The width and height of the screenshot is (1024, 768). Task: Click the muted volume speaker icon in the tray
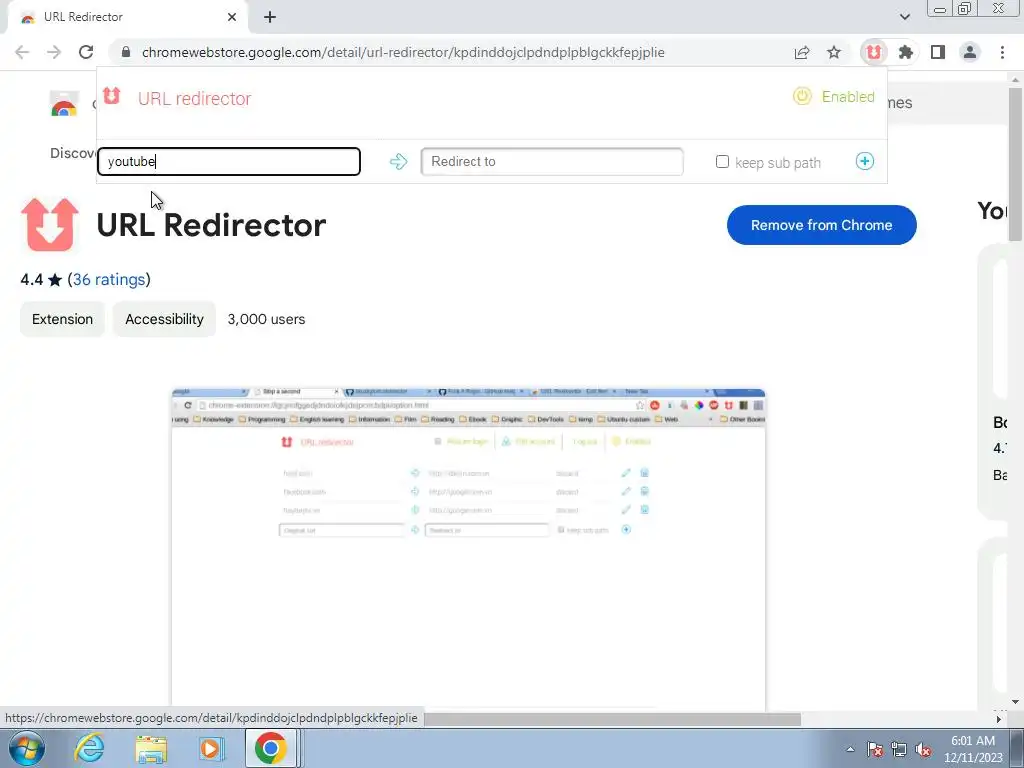click(x=923, y=749)
